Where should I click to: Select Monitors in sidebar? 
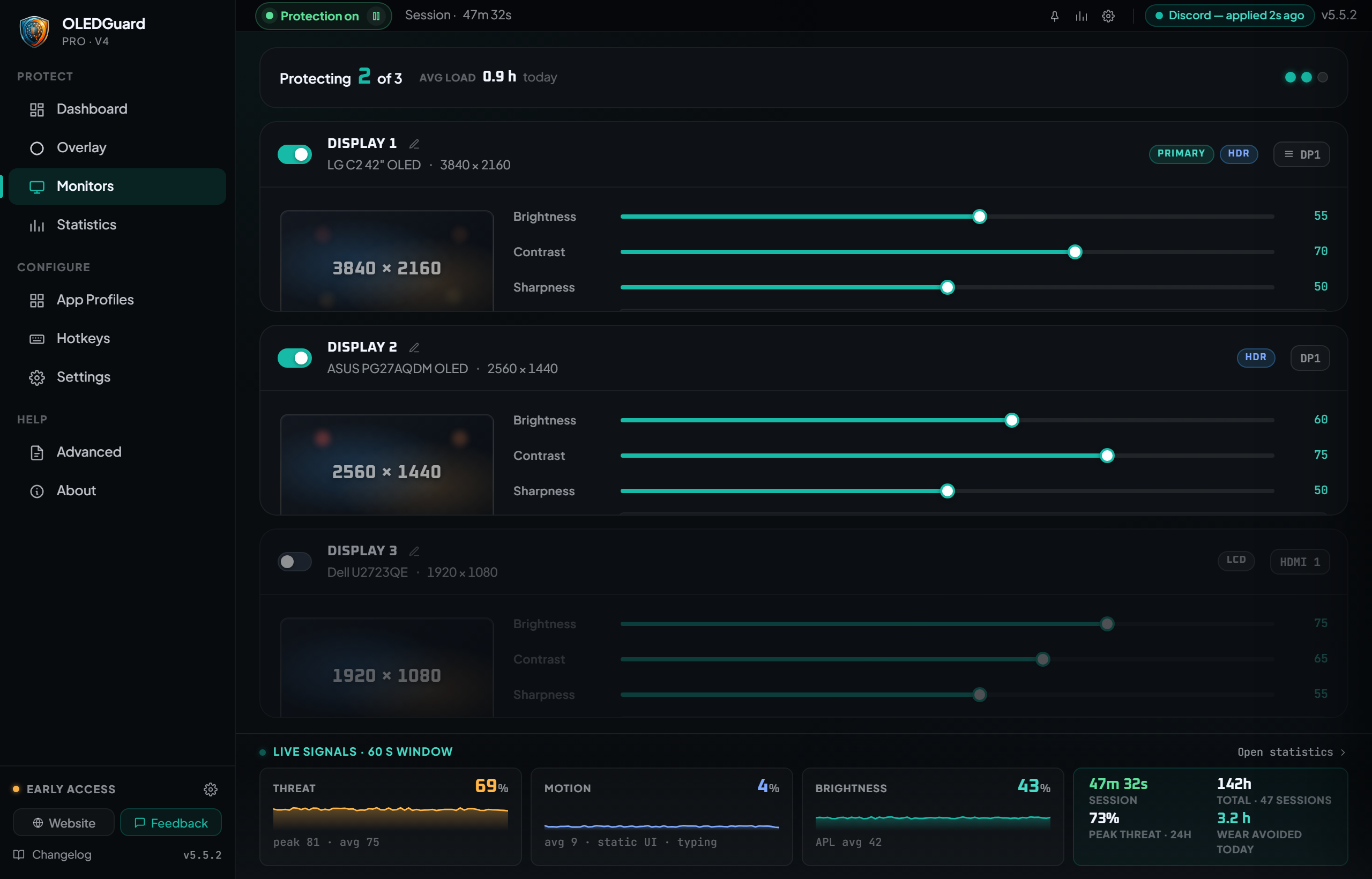[117, 186]
